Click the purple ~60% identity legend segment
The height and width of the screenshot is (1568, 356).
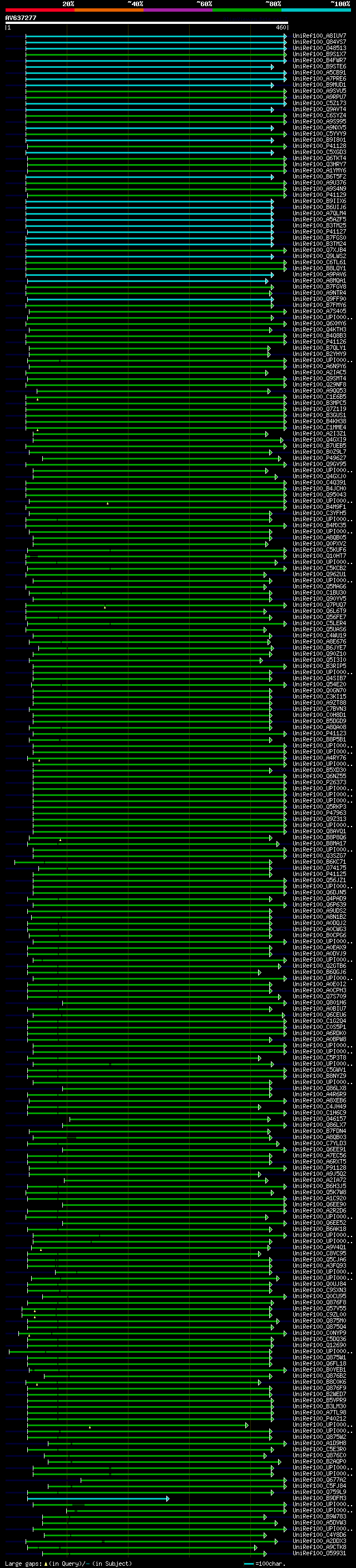[x=177, y=10]
